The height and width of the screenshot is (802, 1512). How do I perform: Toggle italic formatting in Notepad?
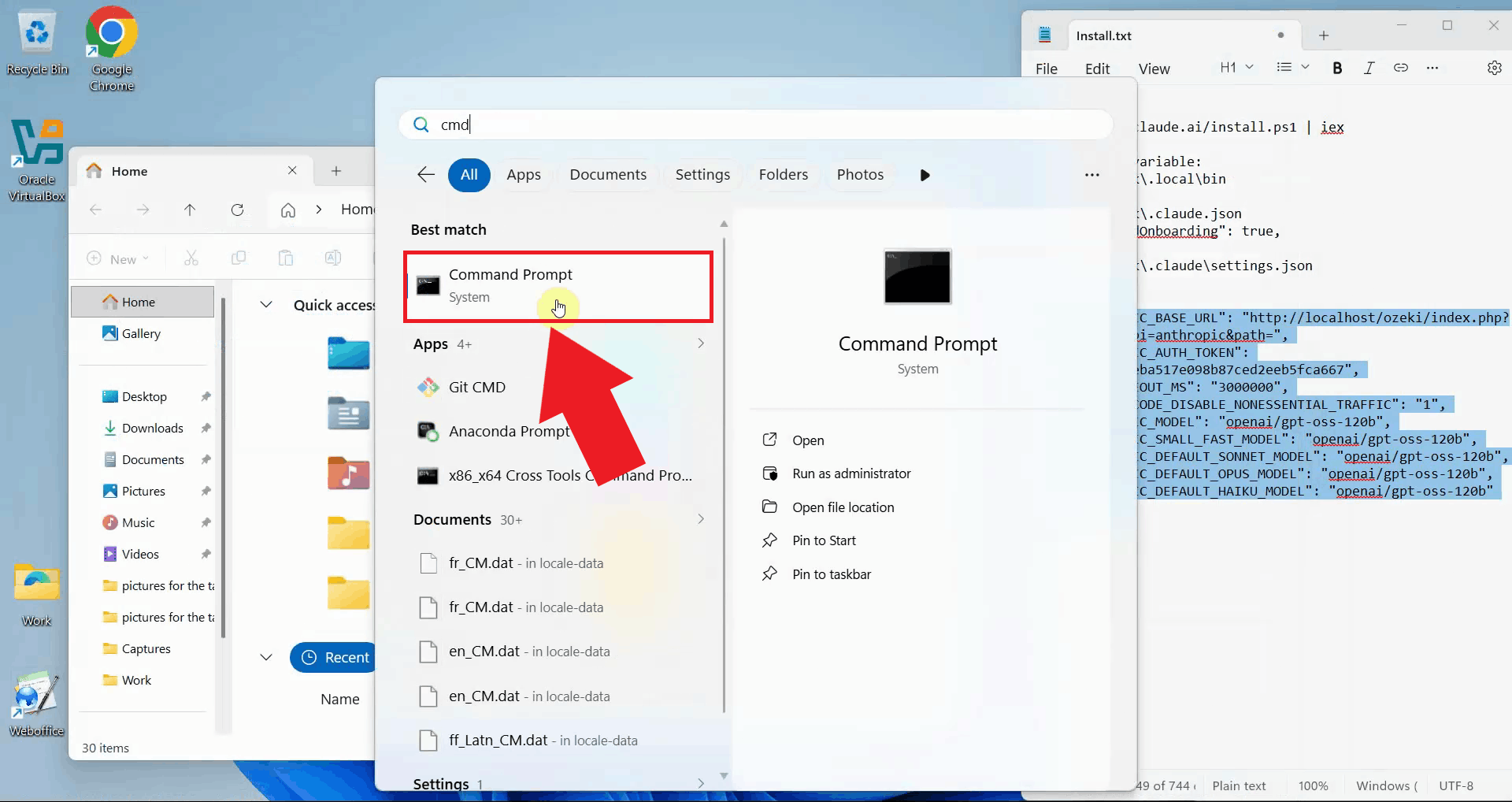pos(1369,69)
